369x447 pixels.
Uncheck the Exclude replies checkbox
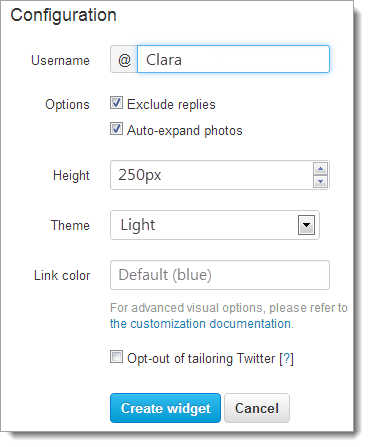click(116, 103)
